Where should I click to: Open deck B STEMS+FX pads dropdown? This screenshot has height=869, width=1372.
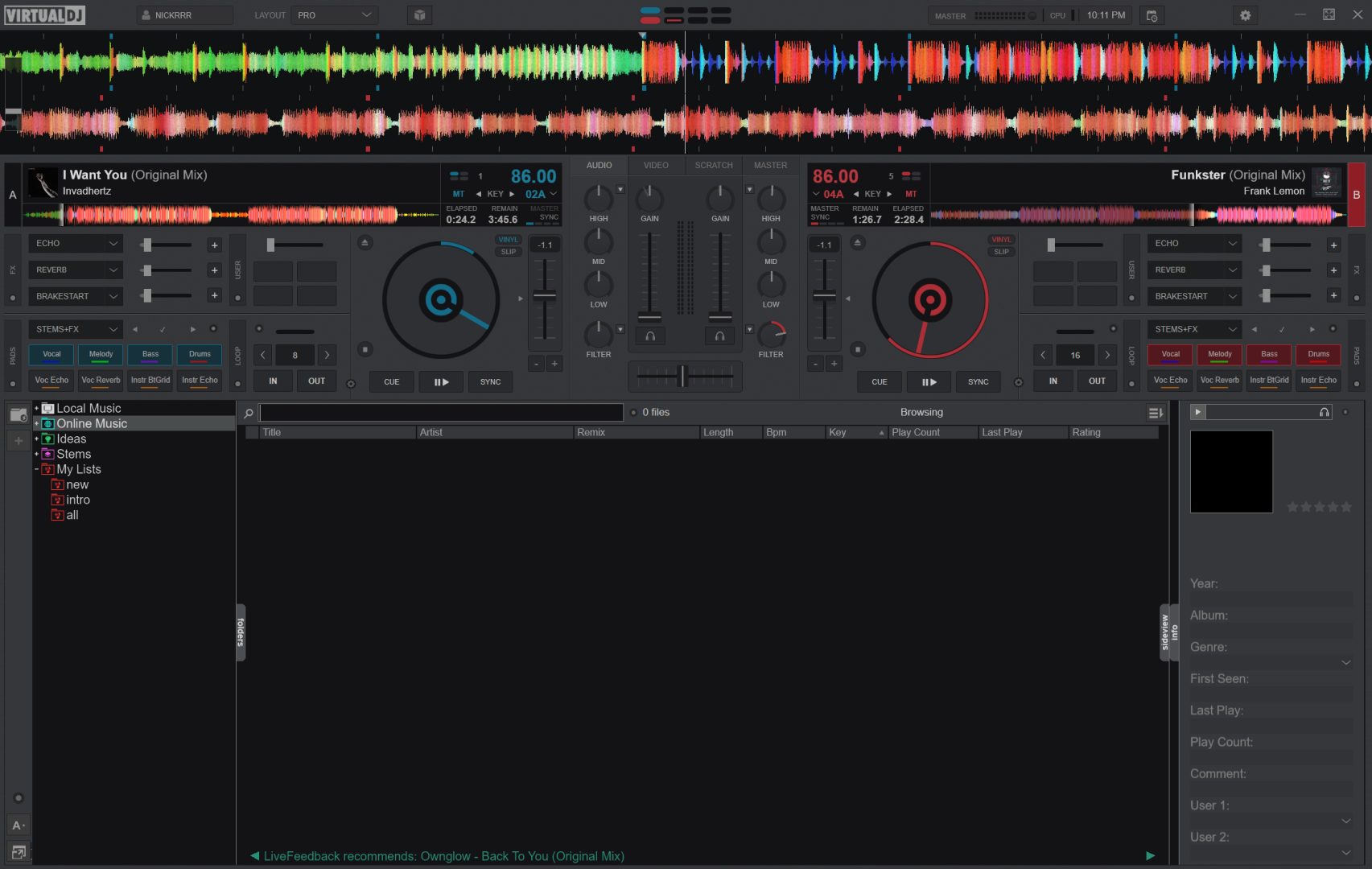pos(1195,329)
